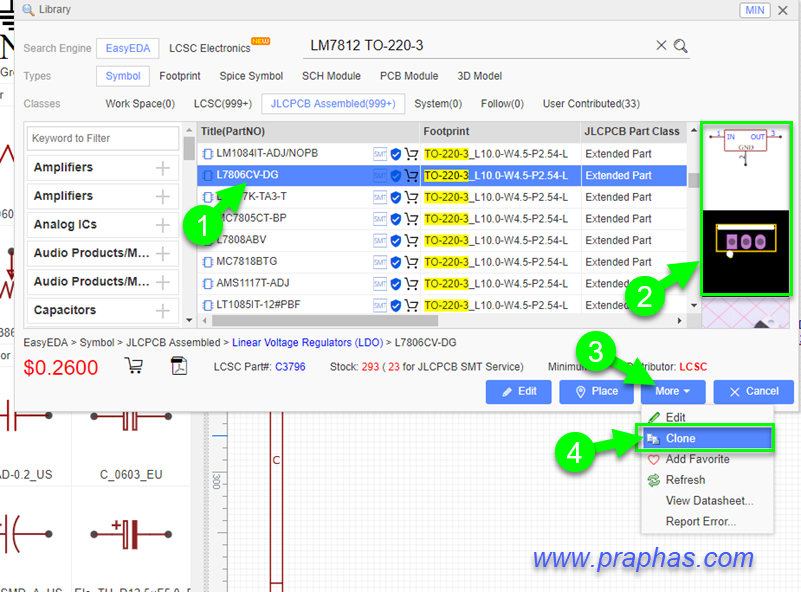
Task: Open the Linear Voltage Regulators (LDO) breadcrumb link
Action: coord(308,343)
